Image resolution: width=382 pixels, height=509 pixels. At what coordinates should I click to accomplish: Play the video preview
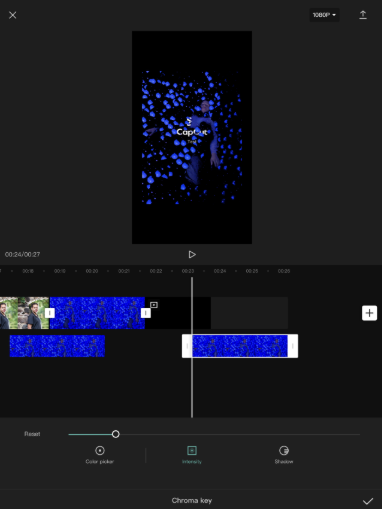click(192, 255)
